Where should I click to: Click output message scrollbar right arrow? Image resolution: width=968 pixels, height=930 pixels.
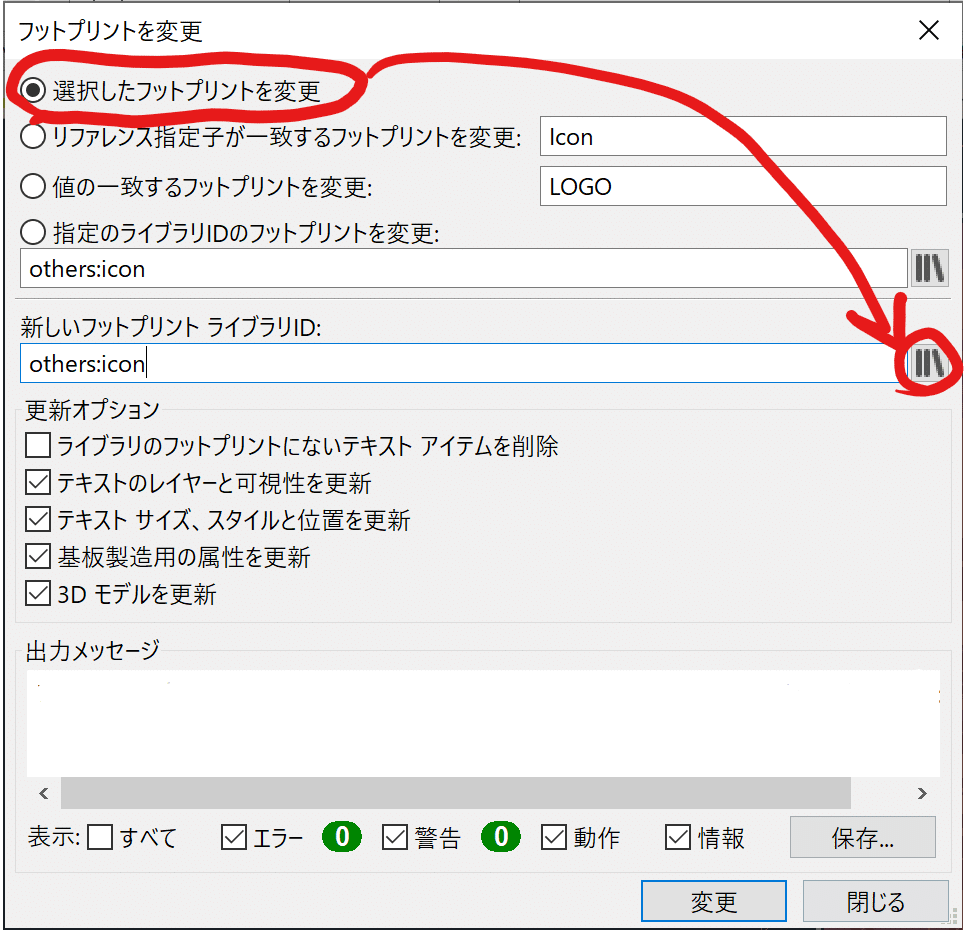922,793
